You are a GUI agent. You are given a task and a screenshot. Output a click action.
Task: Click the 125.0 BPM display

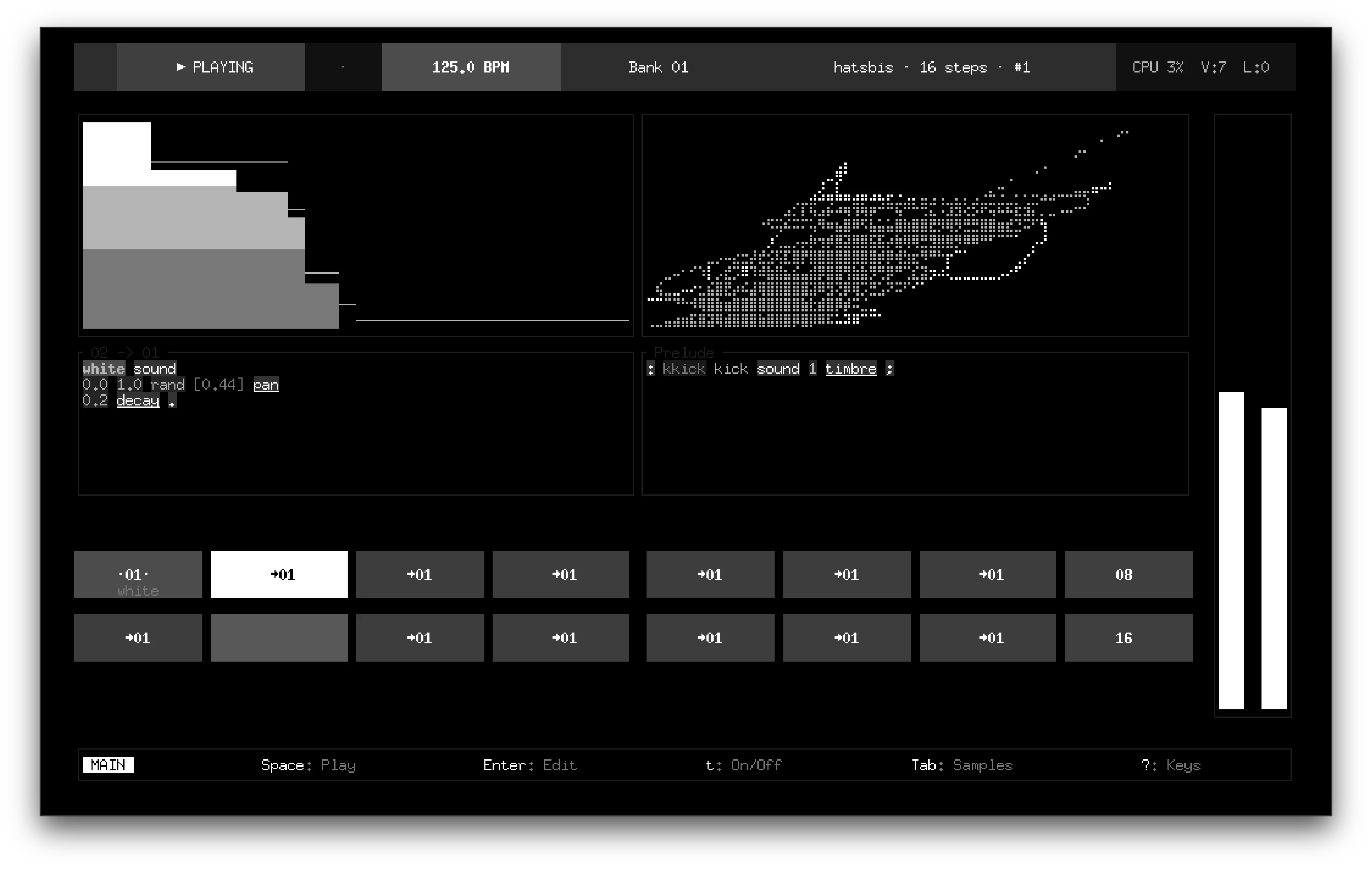[471, 67]
